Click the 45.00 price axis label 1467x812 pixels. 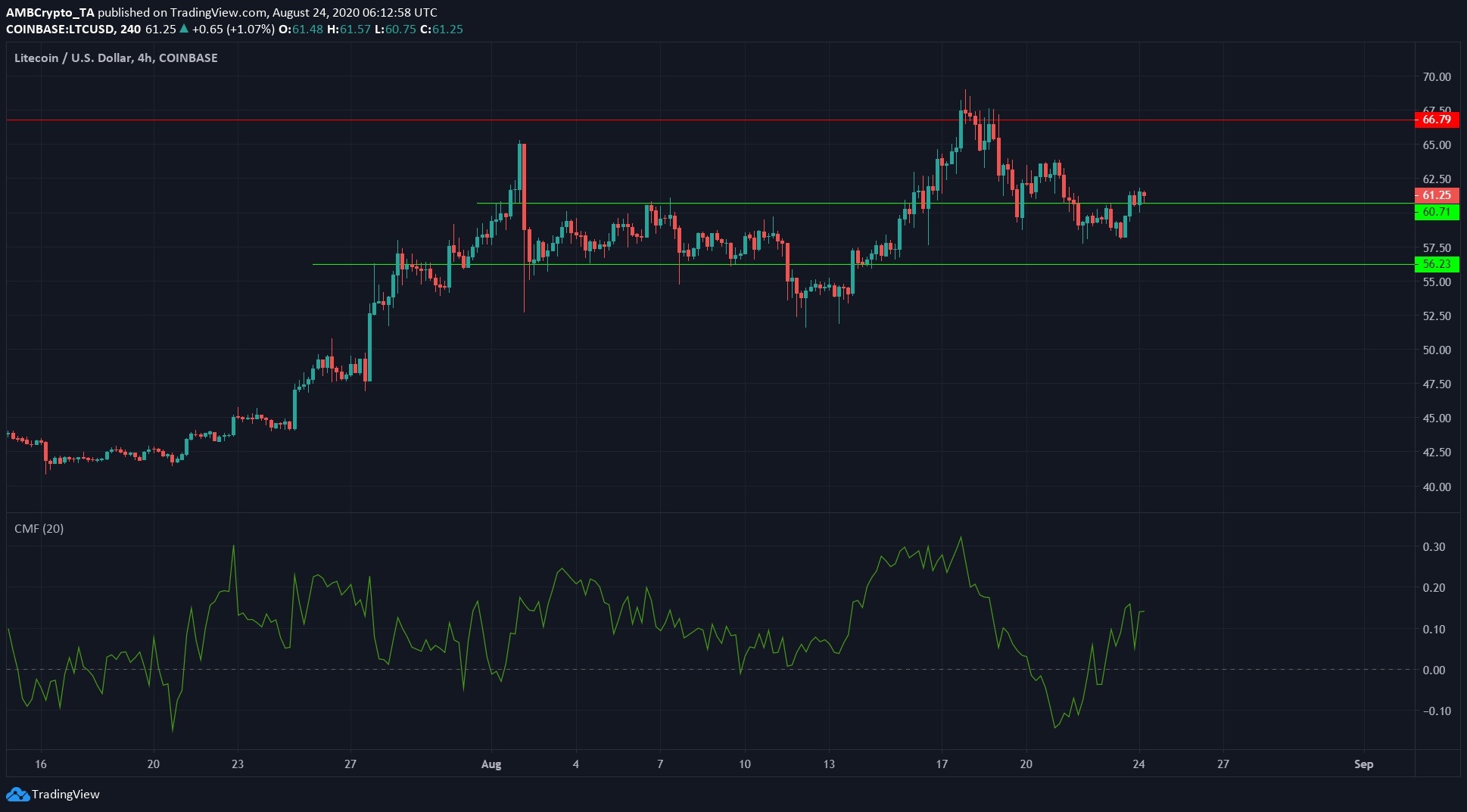pos(1437,418)
